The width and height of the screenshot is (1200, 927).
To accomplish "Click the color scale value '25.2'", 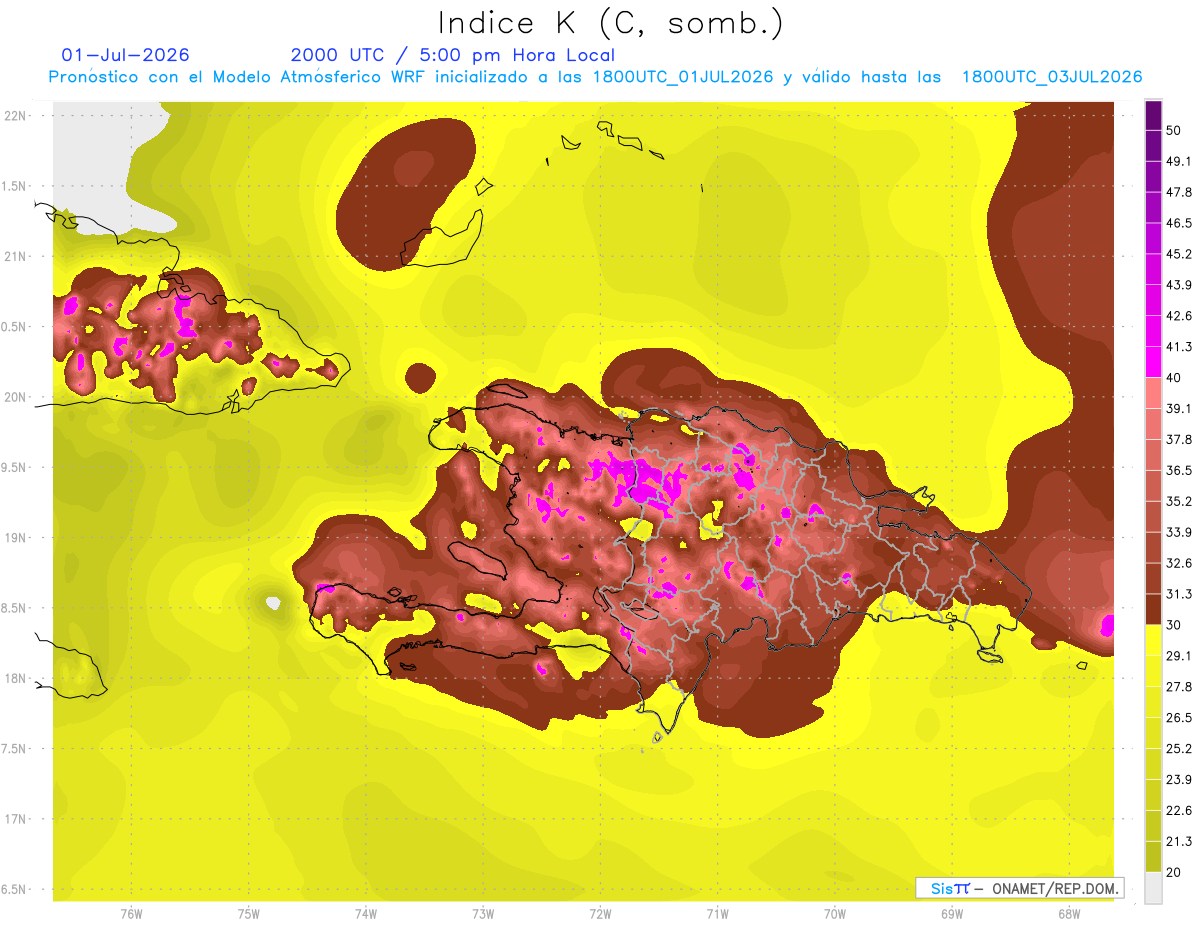I will click(1178, 749).
